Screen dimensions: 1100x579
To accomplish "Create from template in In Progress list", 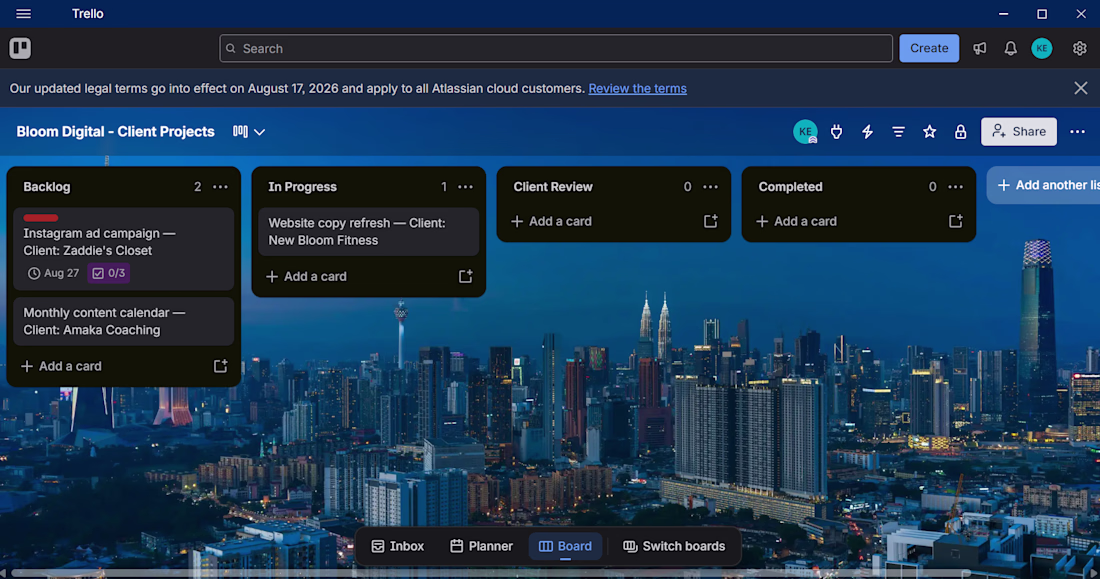I will coord(465,277).
